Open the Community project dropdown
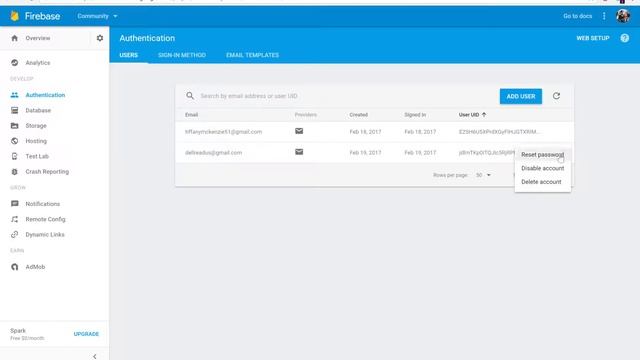This screenshot has width=640, height=360. click(97, 16)
